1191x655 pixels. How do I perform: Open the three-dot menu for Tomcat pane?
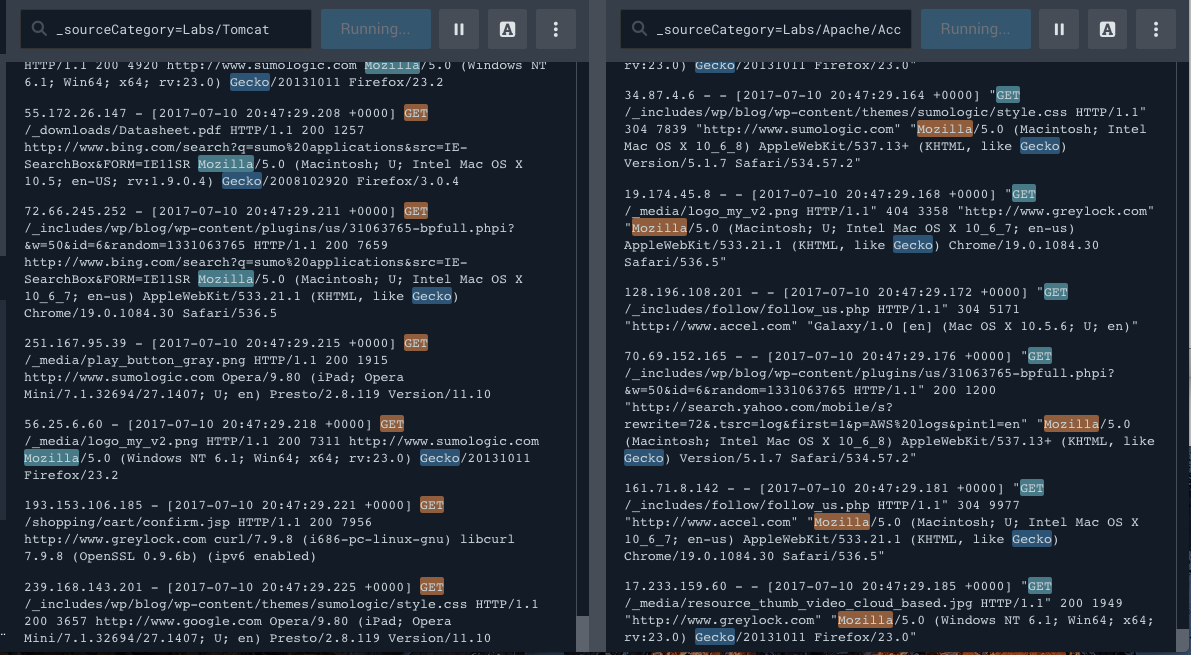(x=556, y=30)
